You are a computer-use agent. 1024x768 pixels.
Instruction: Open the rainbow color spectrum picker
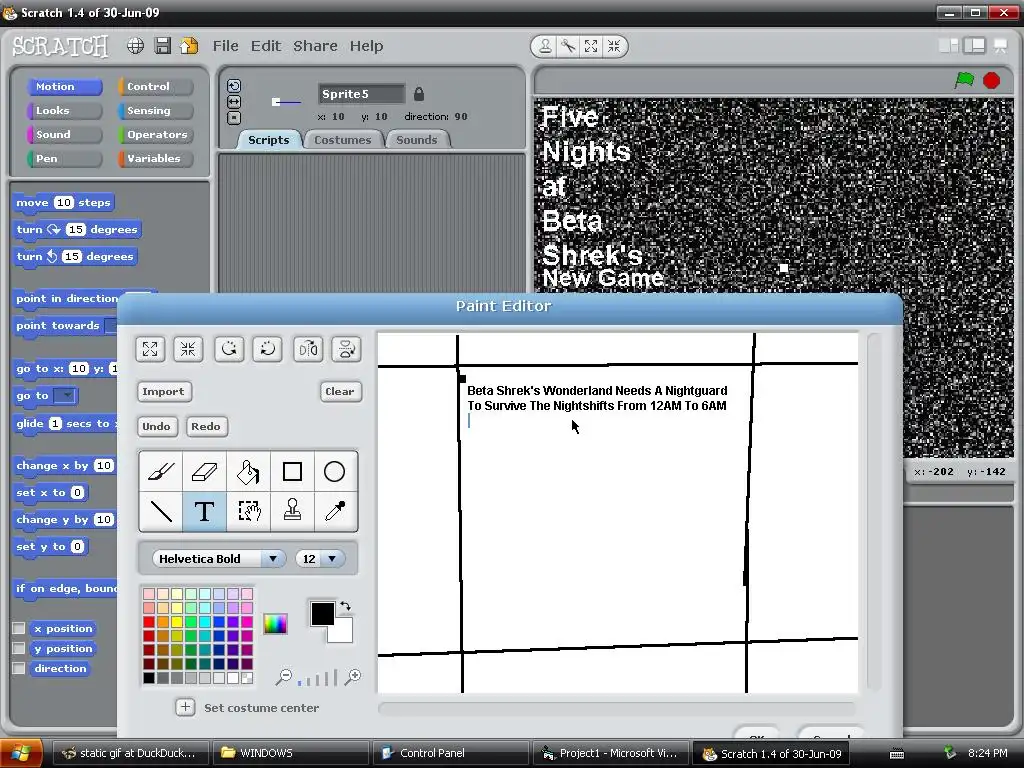pos(275,624)
